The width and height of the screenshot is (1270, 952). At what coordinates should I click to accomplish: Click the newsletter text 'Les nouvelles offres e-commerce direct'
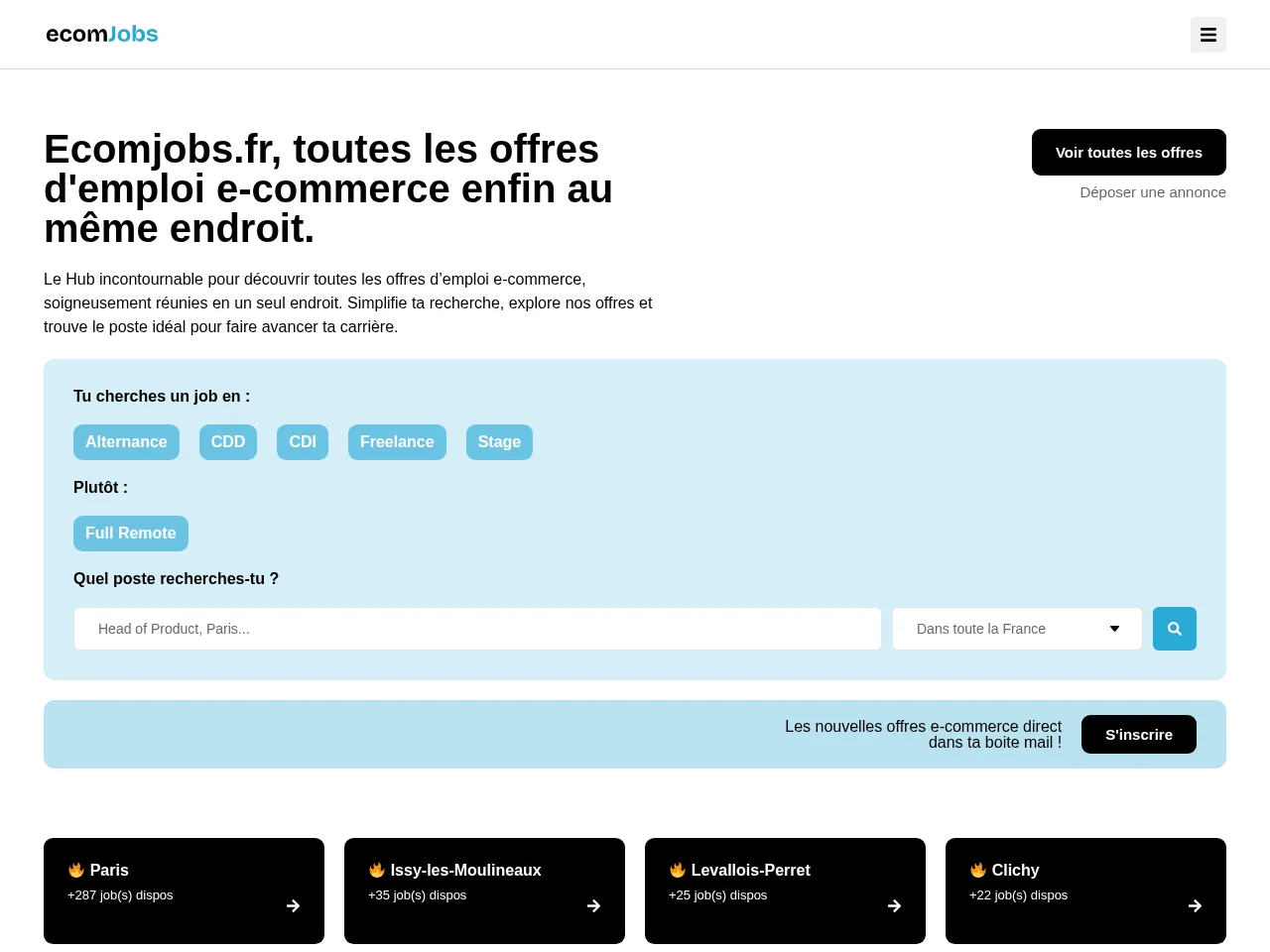[x=923, y=727]
